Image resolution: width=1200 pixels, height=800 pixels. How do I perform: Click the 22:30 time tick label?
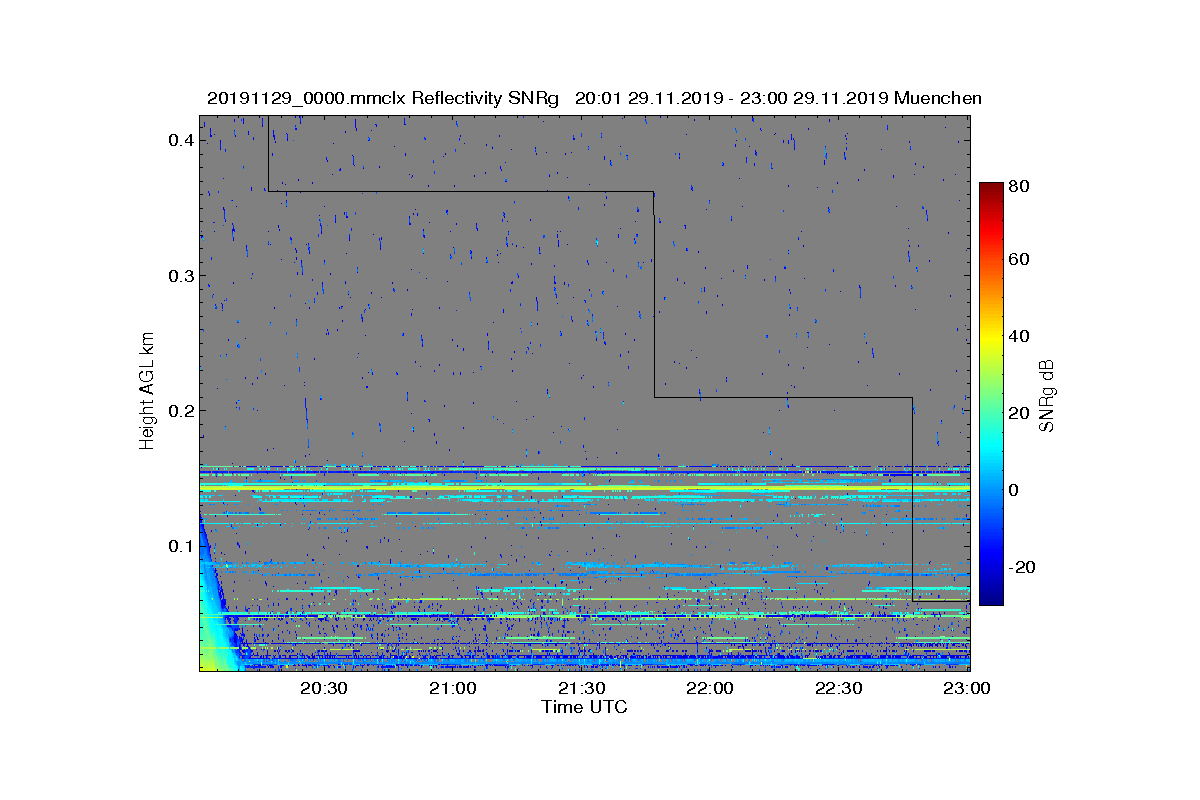click(840, 688)
